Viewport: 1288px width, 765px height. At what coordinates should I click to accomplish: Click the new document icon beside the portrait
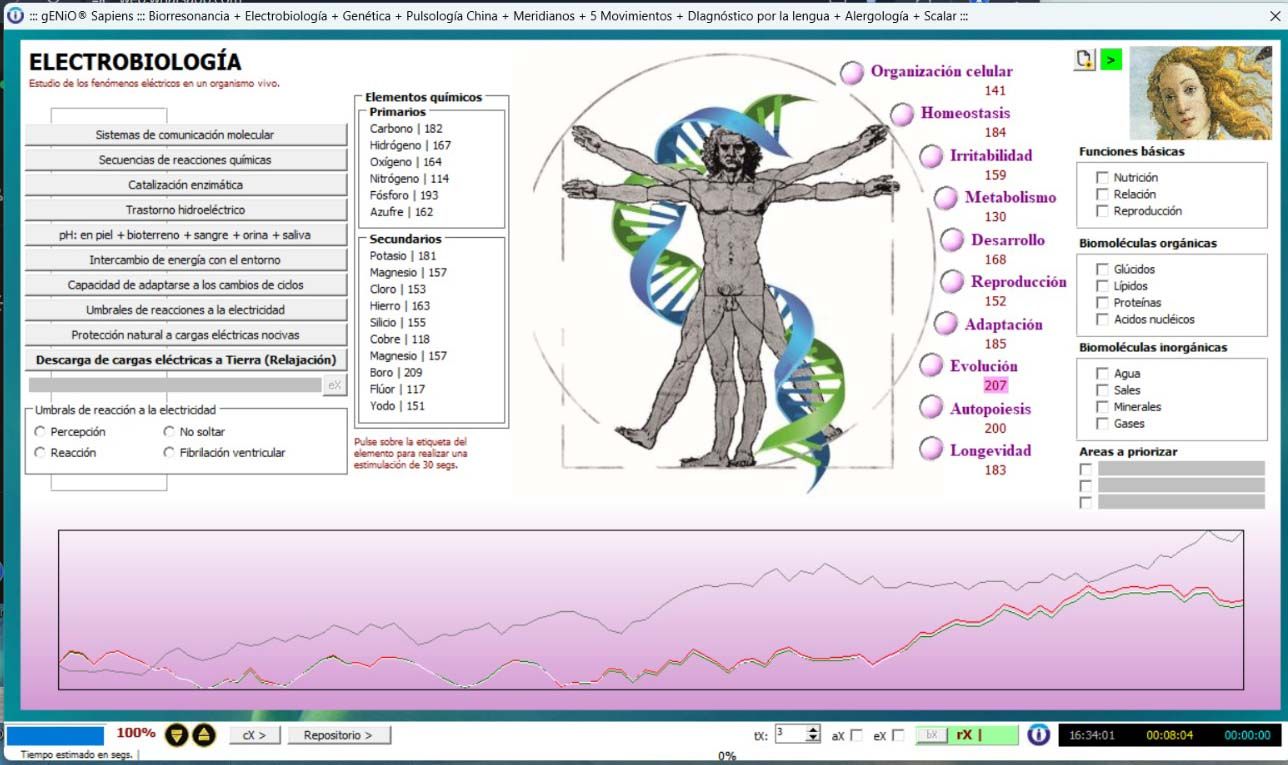[x=1084, y=60]
